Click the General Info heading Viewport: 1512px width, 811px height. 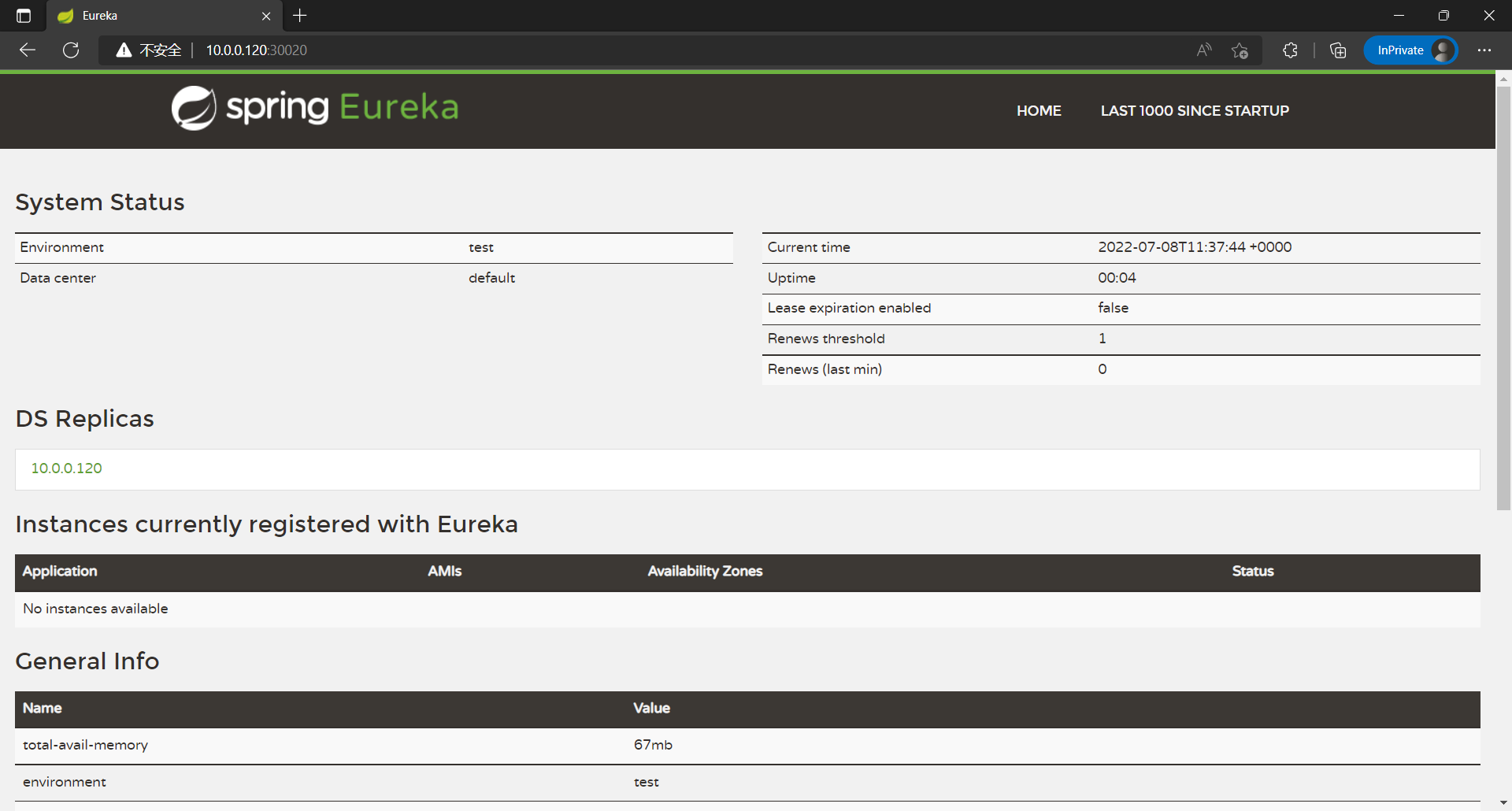87,661
